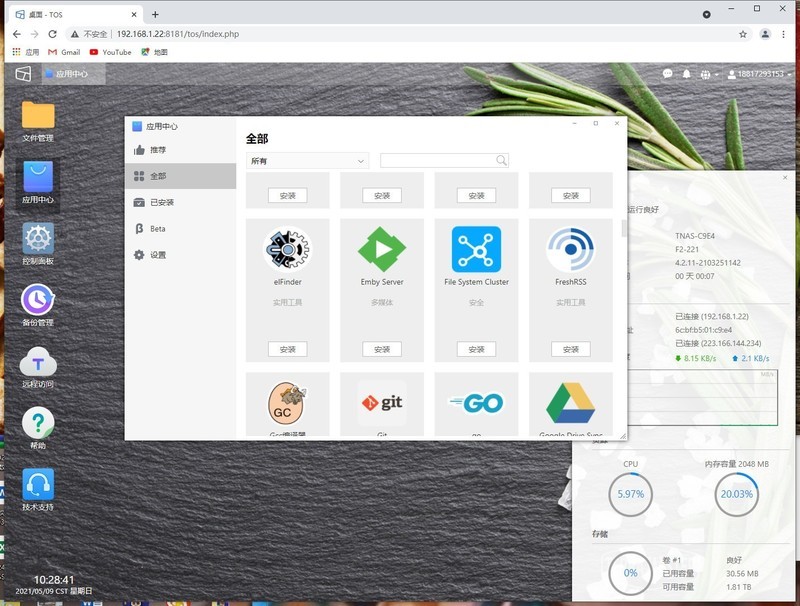The width and height of the screenshot is (800, 606).
Task: Click the network traffic graph in widget
Action: (x=703, y=398)
